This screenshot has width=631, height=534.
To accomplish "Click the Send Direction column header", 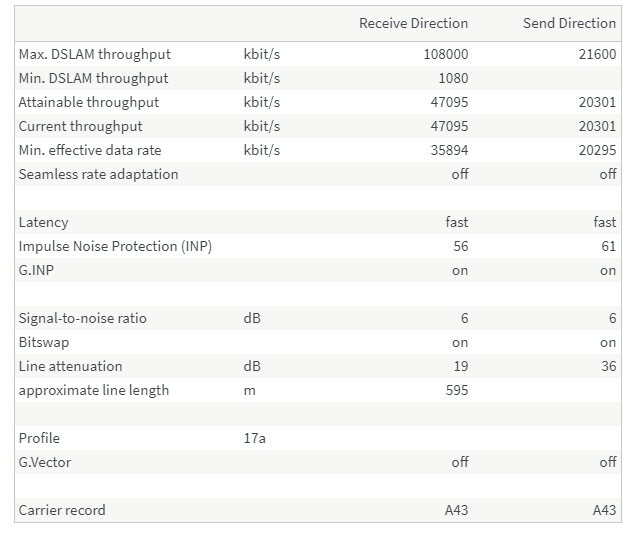I will click(x=569, y=23).
